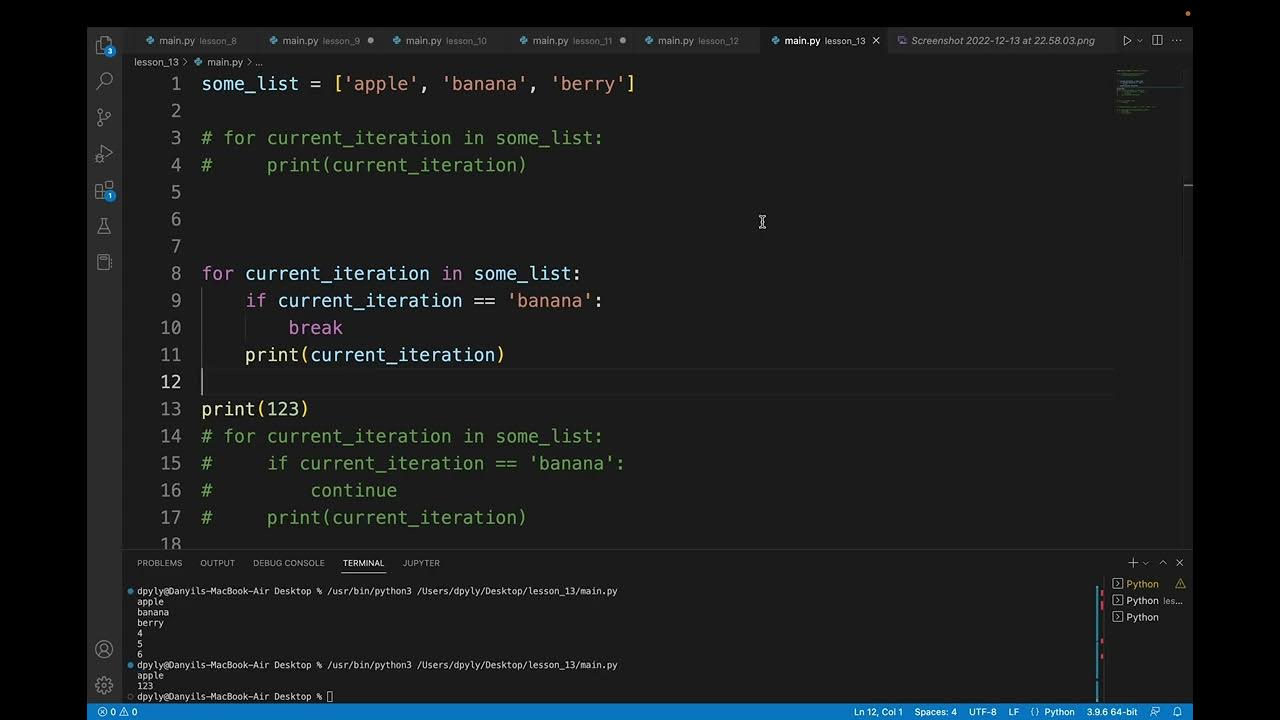Image resolution: width=1280 pixels, height=720 pixels.
Task: Select the TERMINAL panel tab
Action: [x=363, y=563]
